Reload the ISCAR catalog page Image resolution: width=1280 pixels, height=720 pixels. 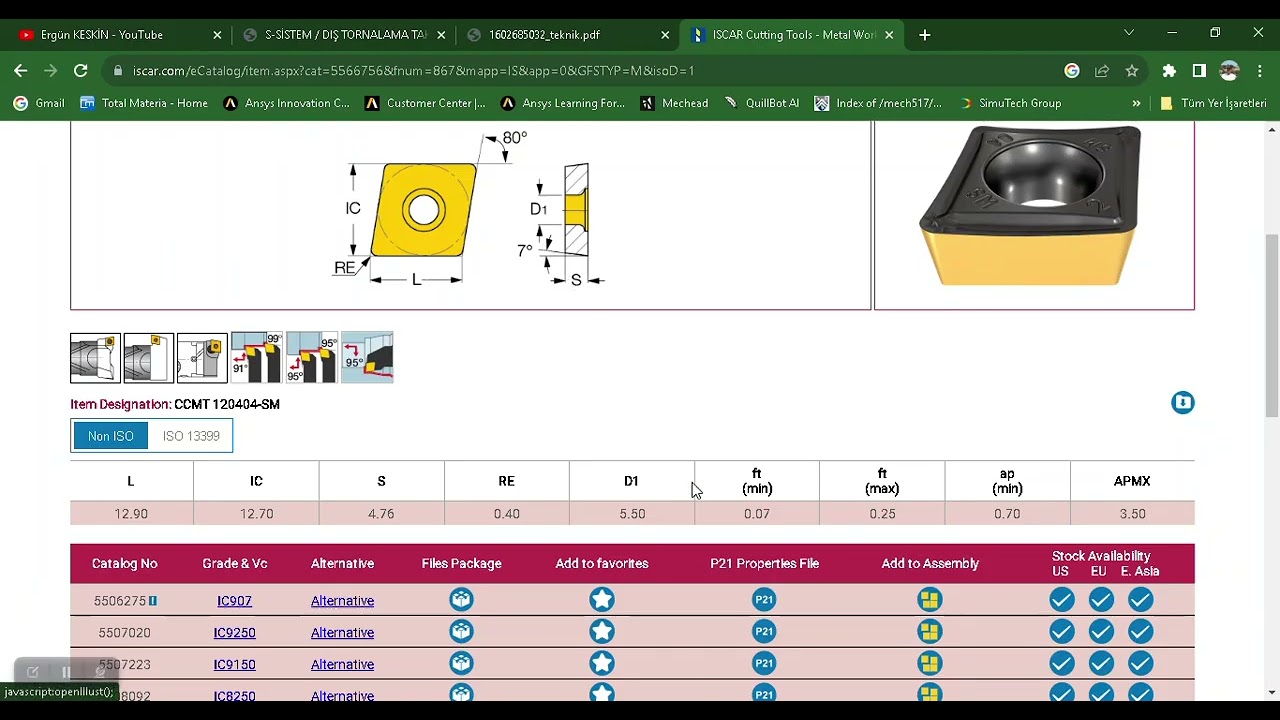pos(81,71)
